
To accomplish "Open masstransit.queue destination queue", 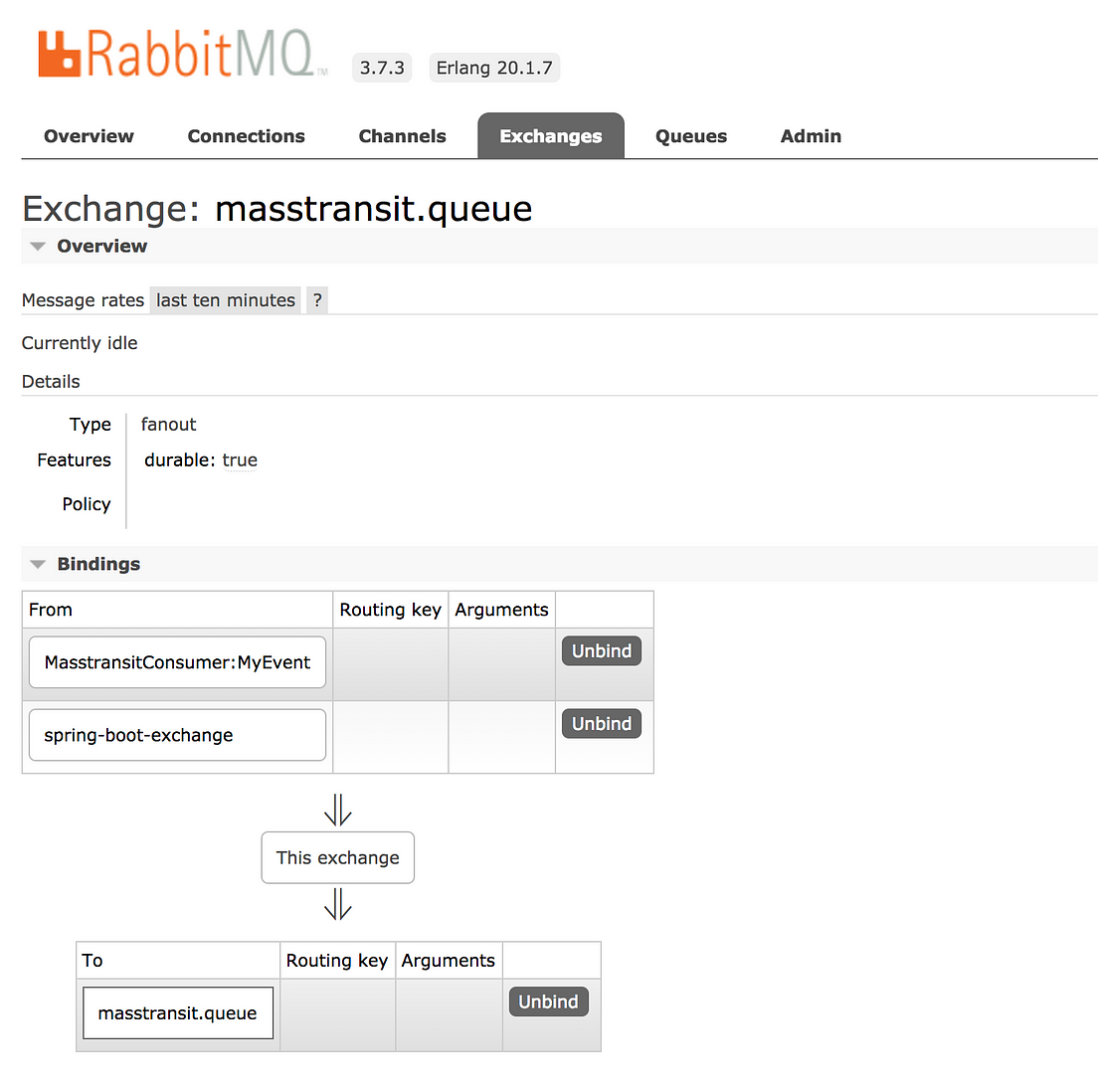I will (x=178, y=1013).
